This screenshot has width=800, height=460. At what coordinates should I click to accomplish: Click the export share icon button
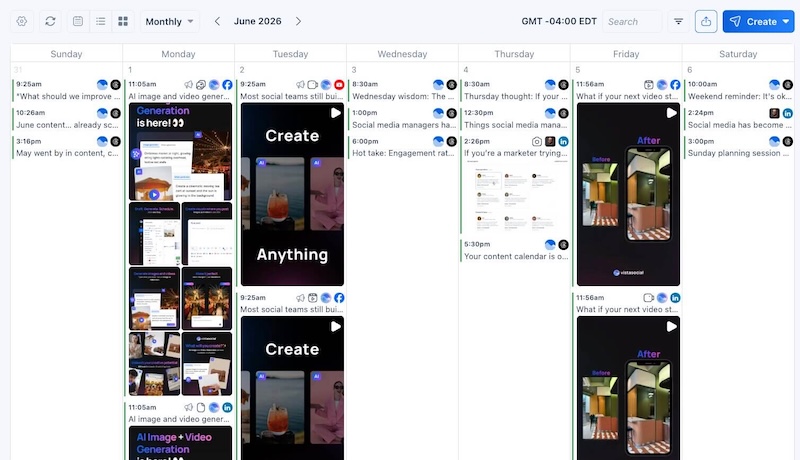point(706,21)
